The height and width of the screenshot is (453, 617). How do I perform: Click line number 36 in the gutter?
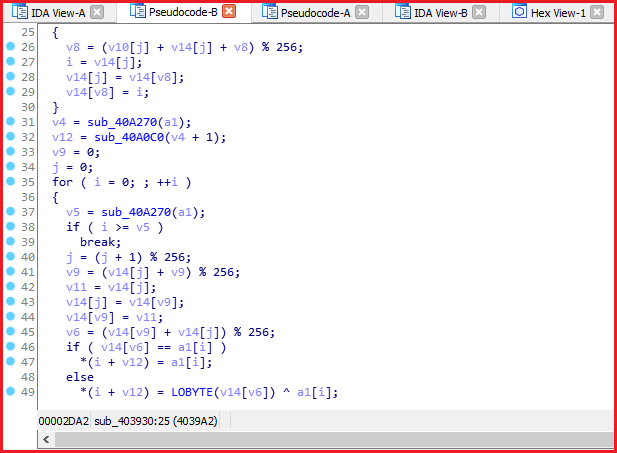point(28,197)
